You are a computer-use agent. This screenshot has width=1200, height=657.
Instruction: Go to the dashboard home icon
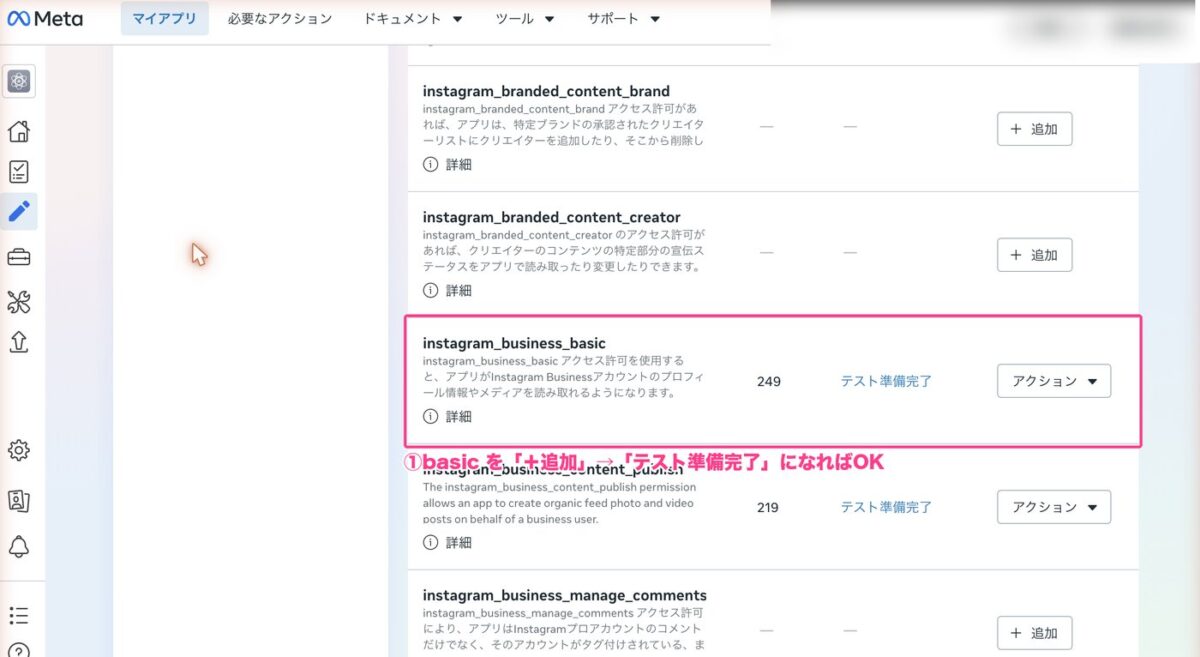19,131
